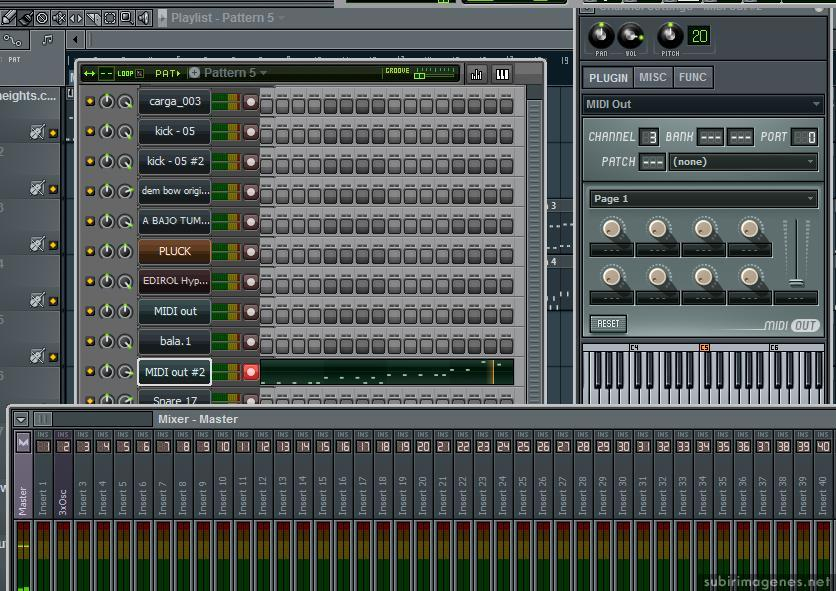Viewport: 836px width, 591px height.
Task: Expand the Page 1 dropdown
Action: 811,198
